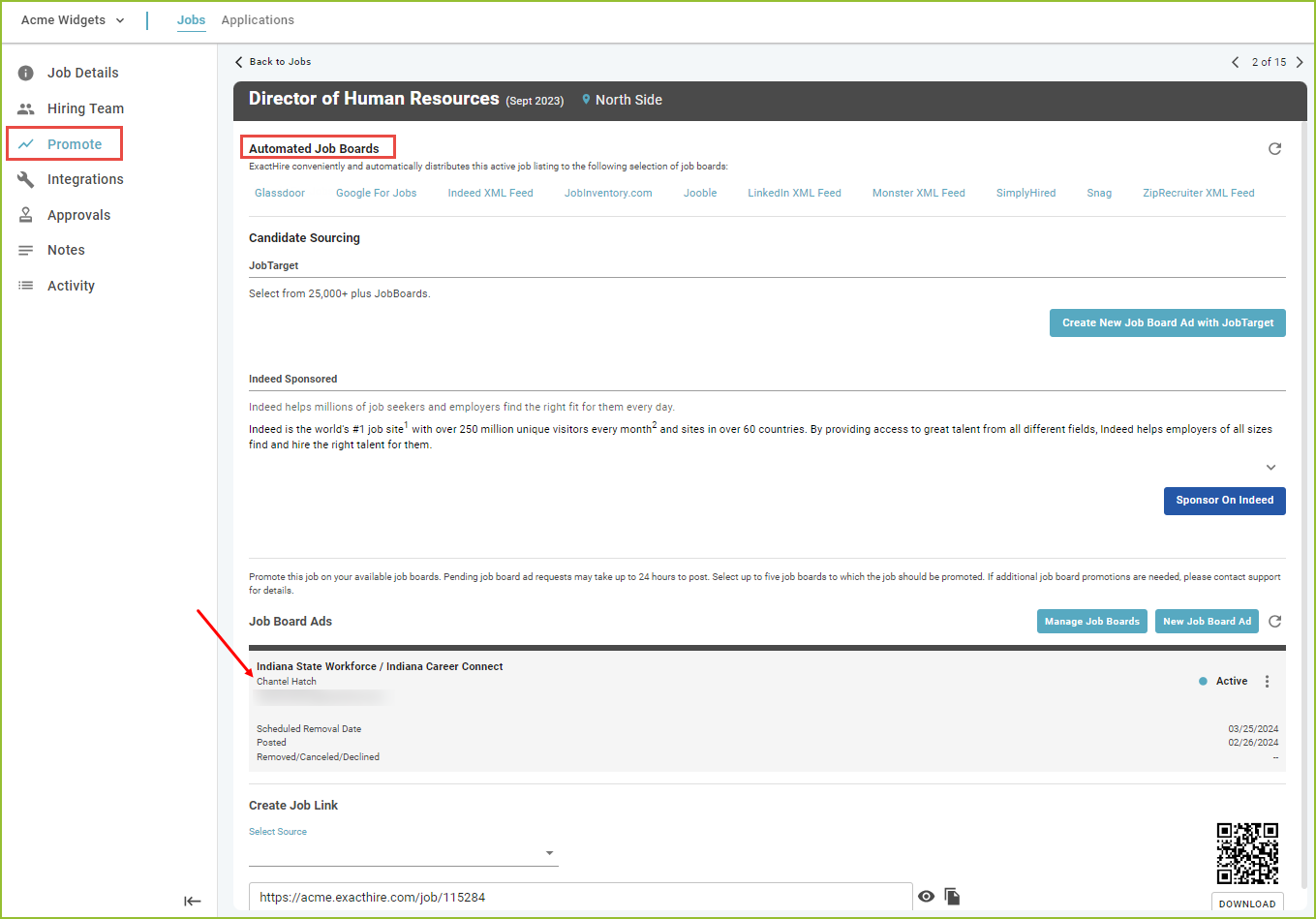
Task: Open the Glassdoor job board link
Action: 280,193
